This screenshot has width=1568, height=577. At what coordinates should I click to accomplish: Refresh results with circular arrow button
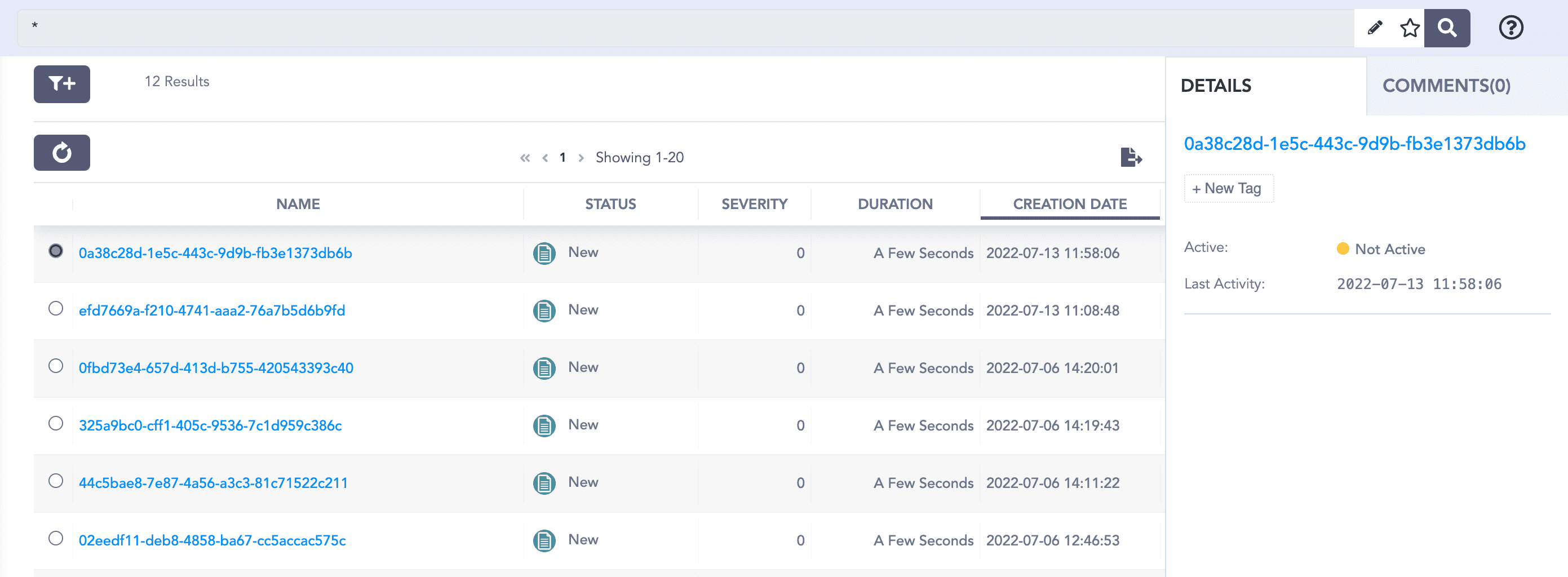[x=61, y=153]
